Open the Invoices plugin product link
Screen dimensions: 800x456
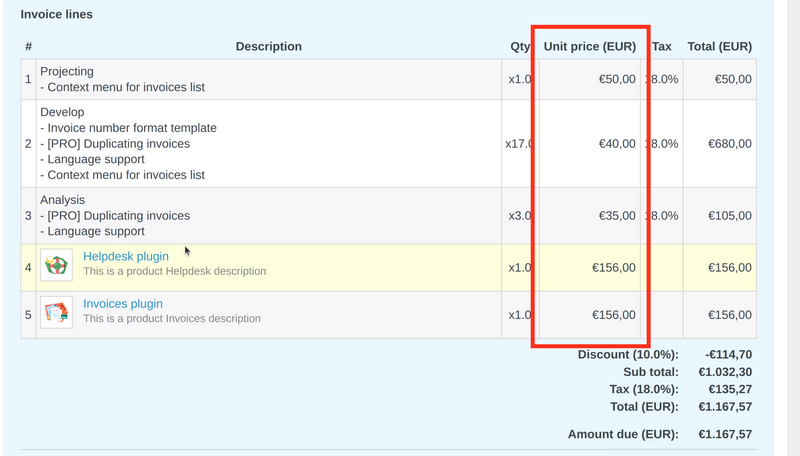tap(122, 304)
